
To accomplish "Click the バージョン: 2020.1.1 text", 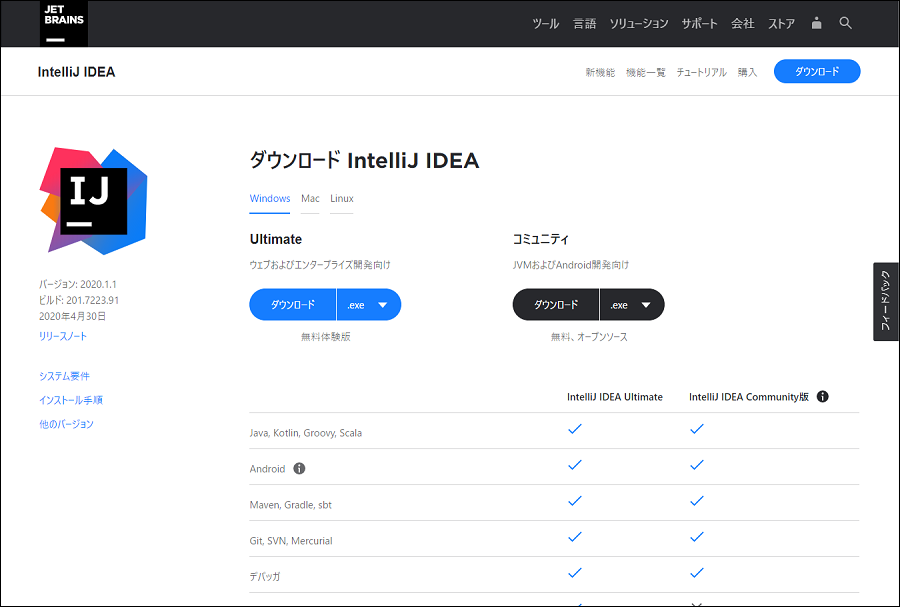I will 77,285.
